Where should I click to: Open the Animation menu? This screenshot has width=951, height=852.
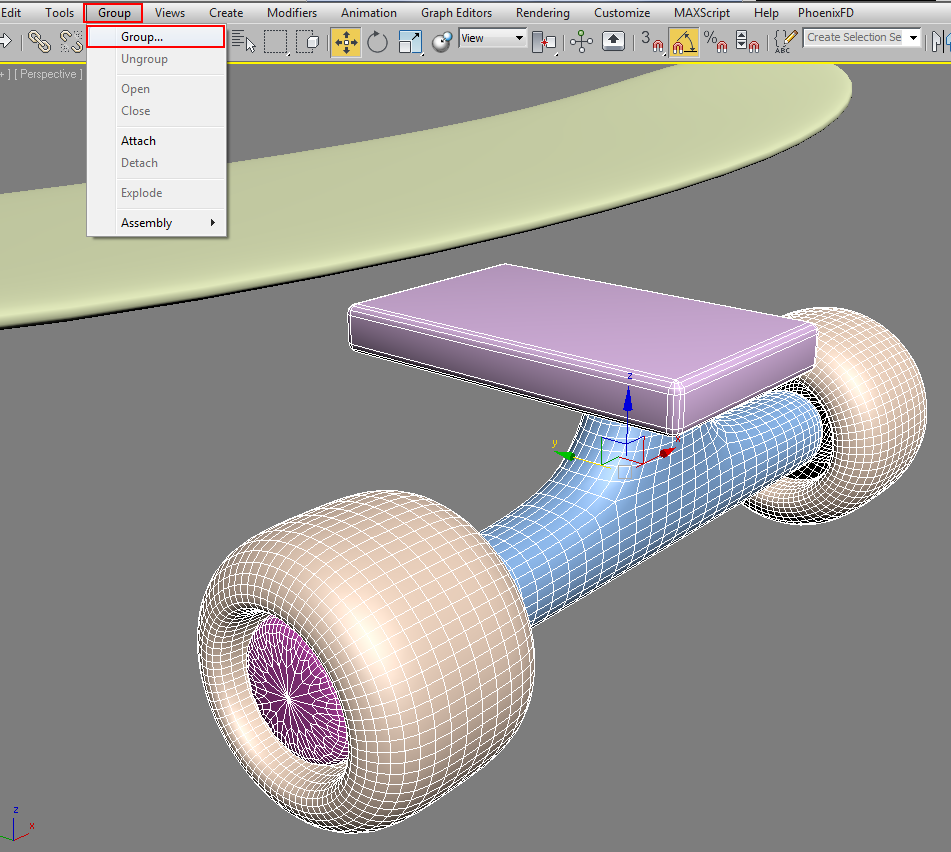click(369, 13)
